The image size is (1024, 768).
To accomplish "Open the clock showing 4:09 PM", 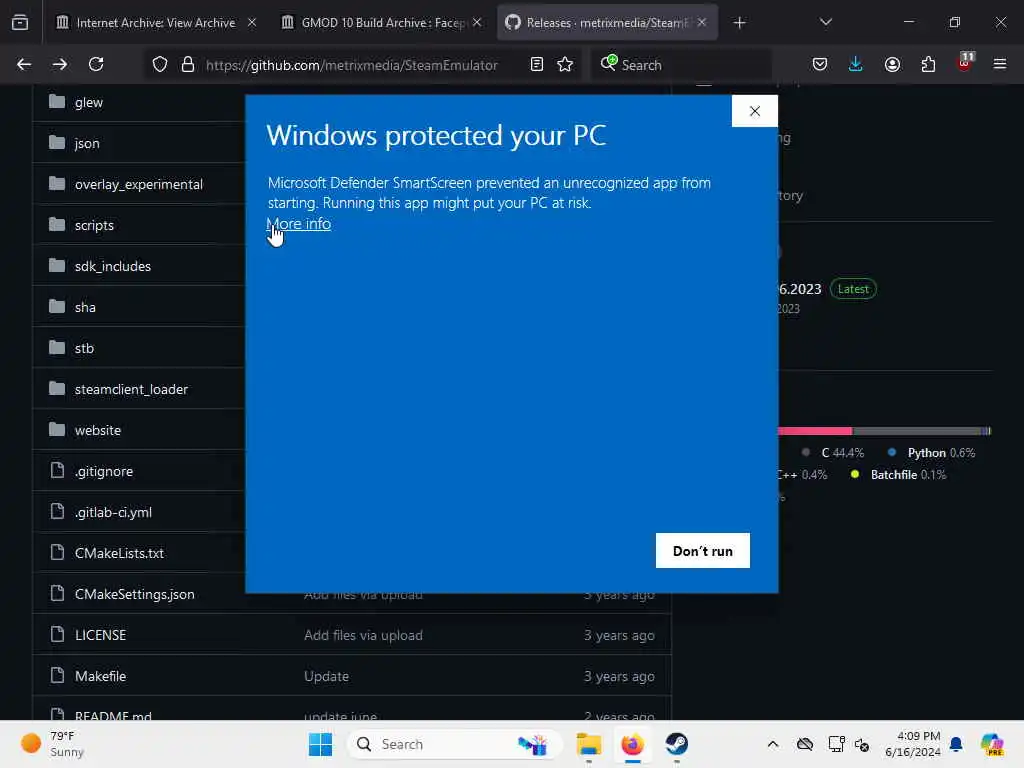I will pyautogui.click(x=913, y=744).
